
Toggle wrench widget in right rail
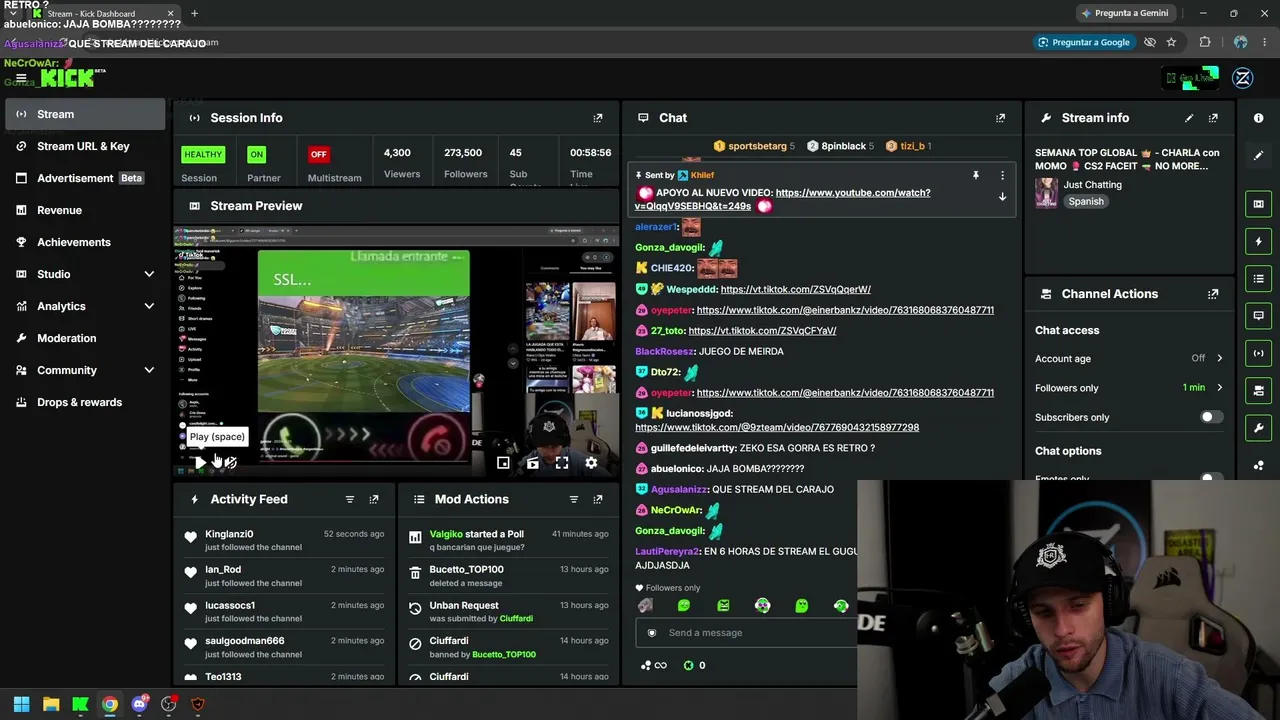tap(1258, 428)
